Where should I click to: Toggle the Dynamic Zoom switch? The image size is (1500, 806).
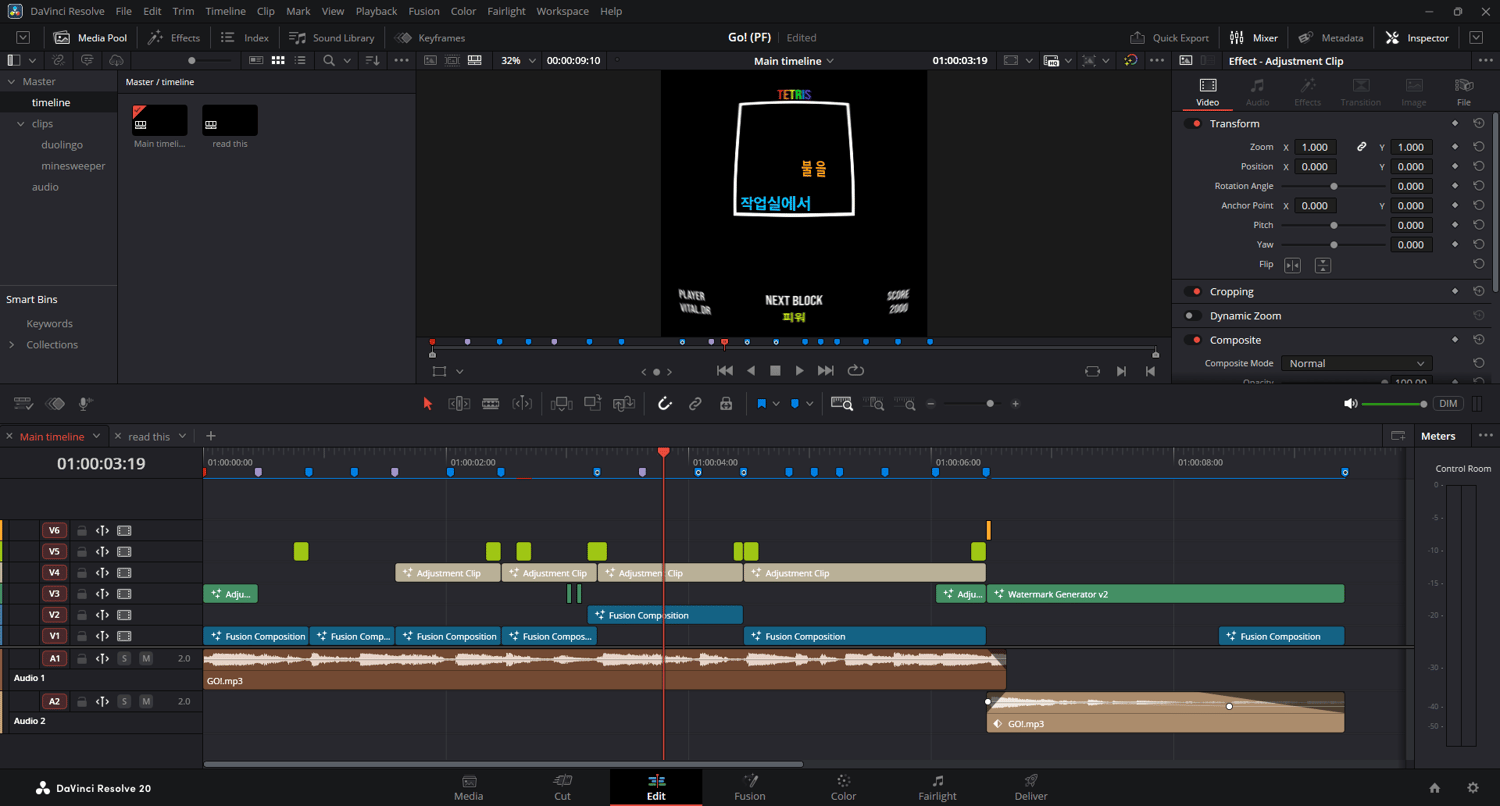click(1193, 316)
